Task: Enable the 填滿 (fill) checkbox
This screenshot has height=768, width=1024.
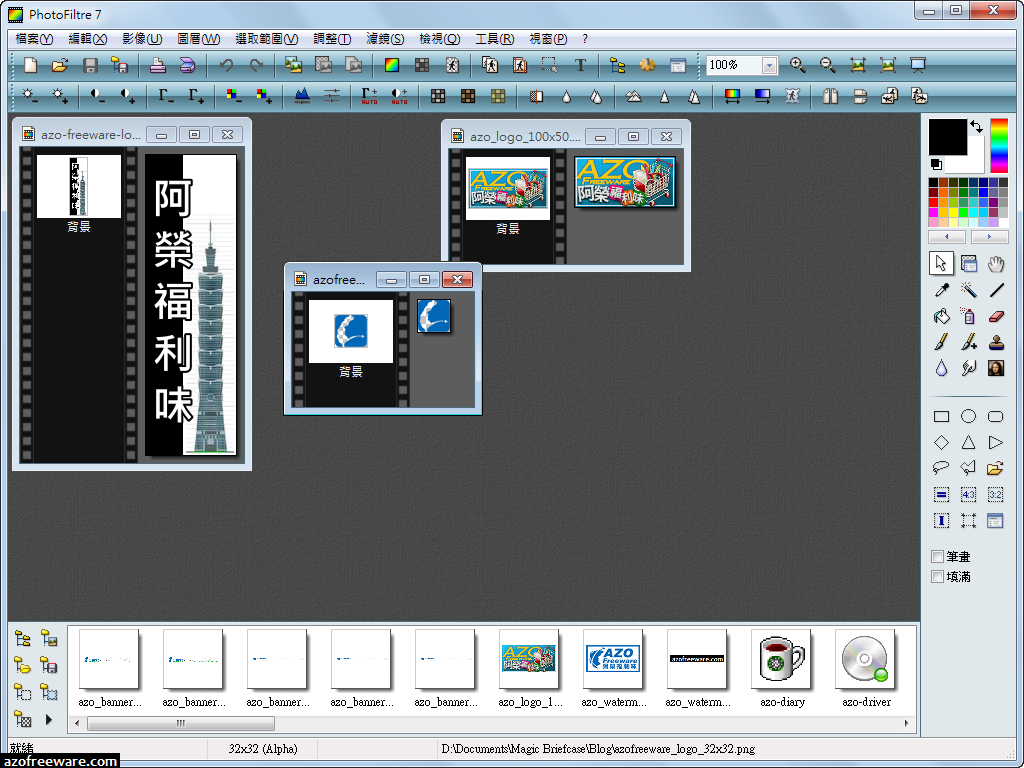Action: [937, 576]
